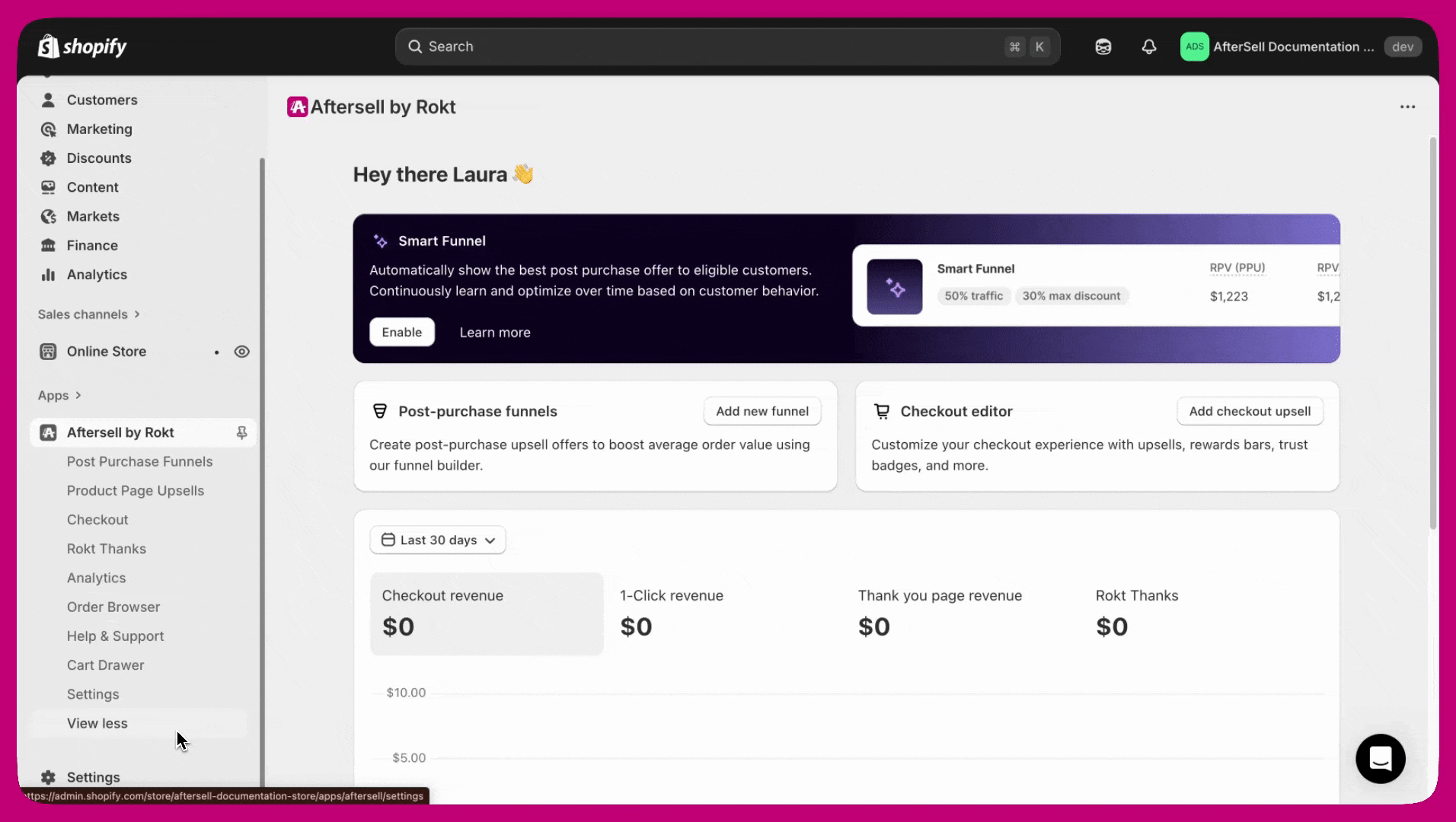
Task: Open the Last 30 days date dropdown
Action: 438,540
